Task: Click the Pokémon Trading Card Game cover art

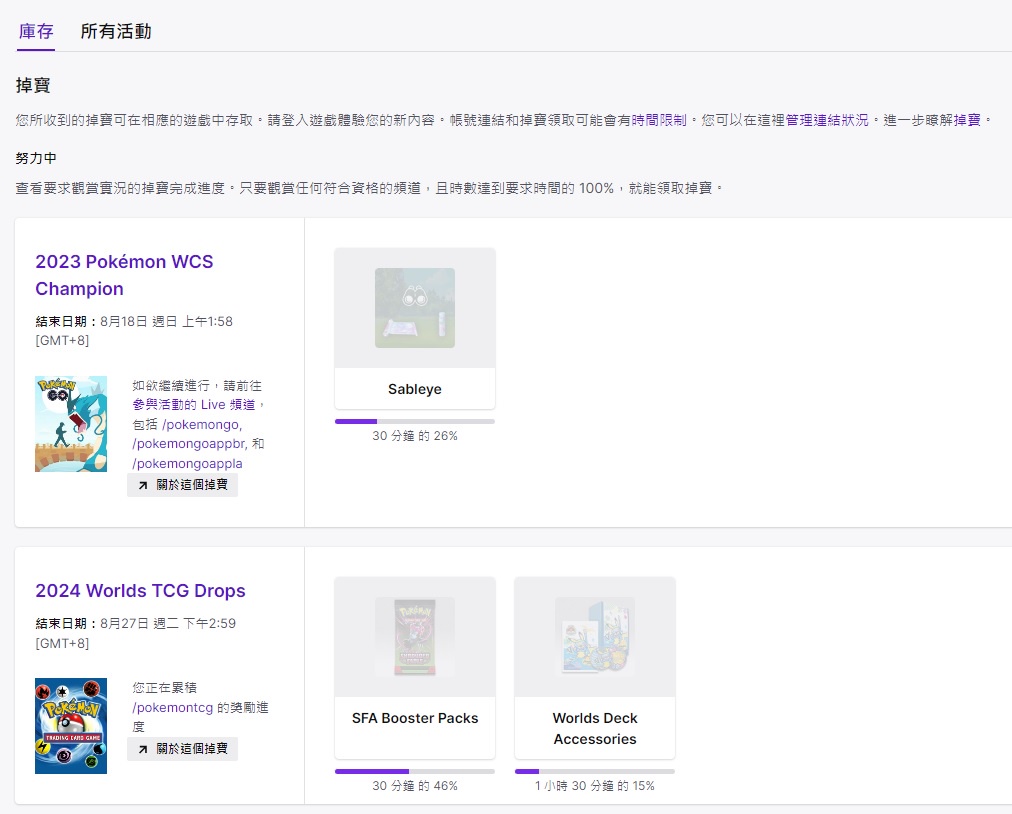Action: click(x=71, y=726)
